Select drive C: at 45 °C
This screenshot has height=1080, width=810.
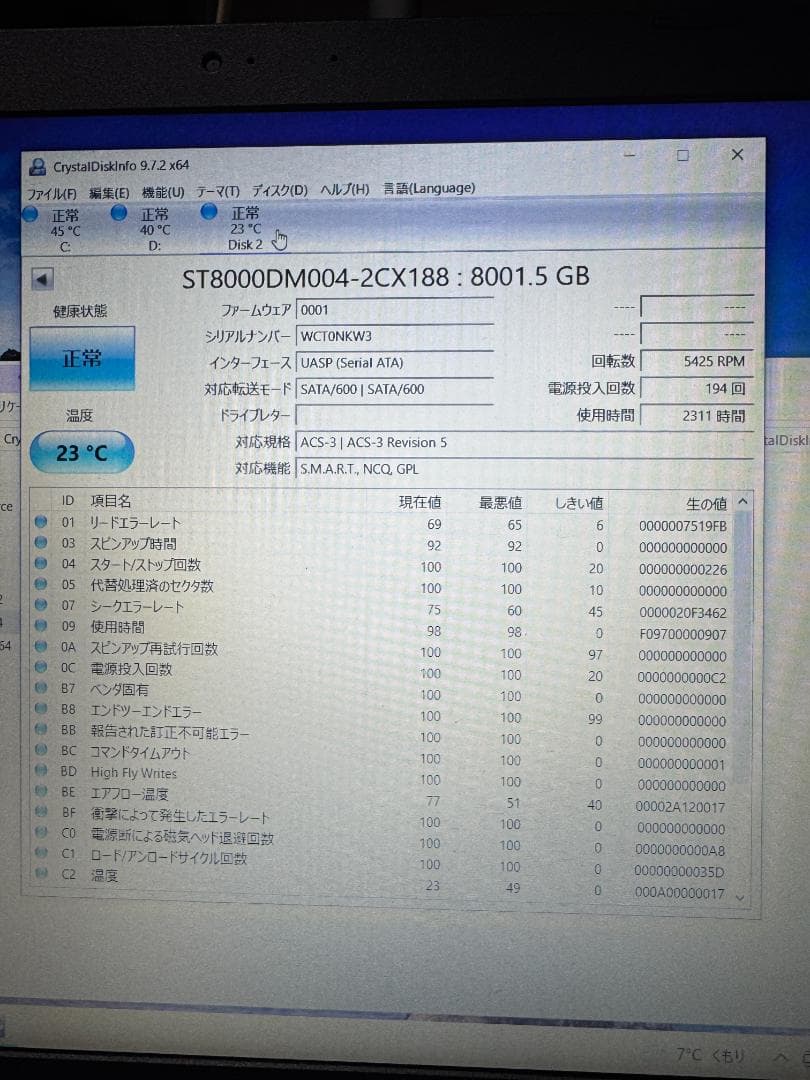coord(65,231)
